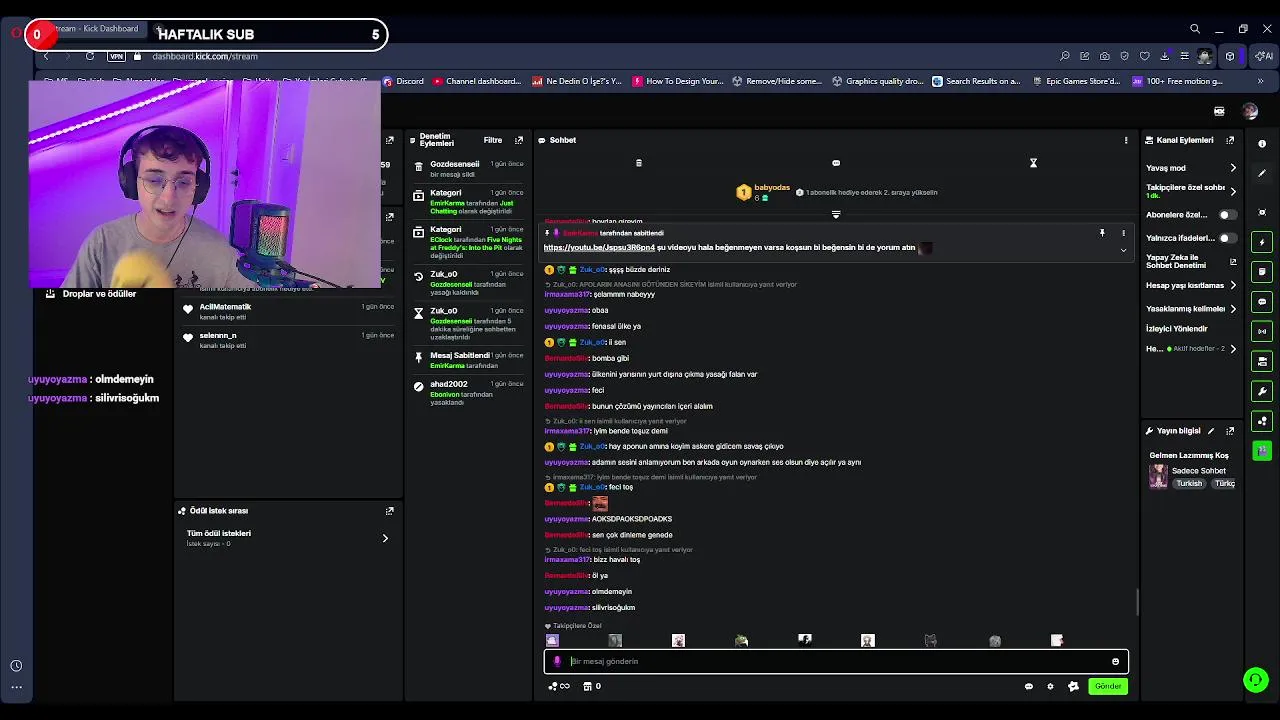Screen dimensions: 1280x720
Task: Click babyodas username in leaderboard
Action: [772, 188]
